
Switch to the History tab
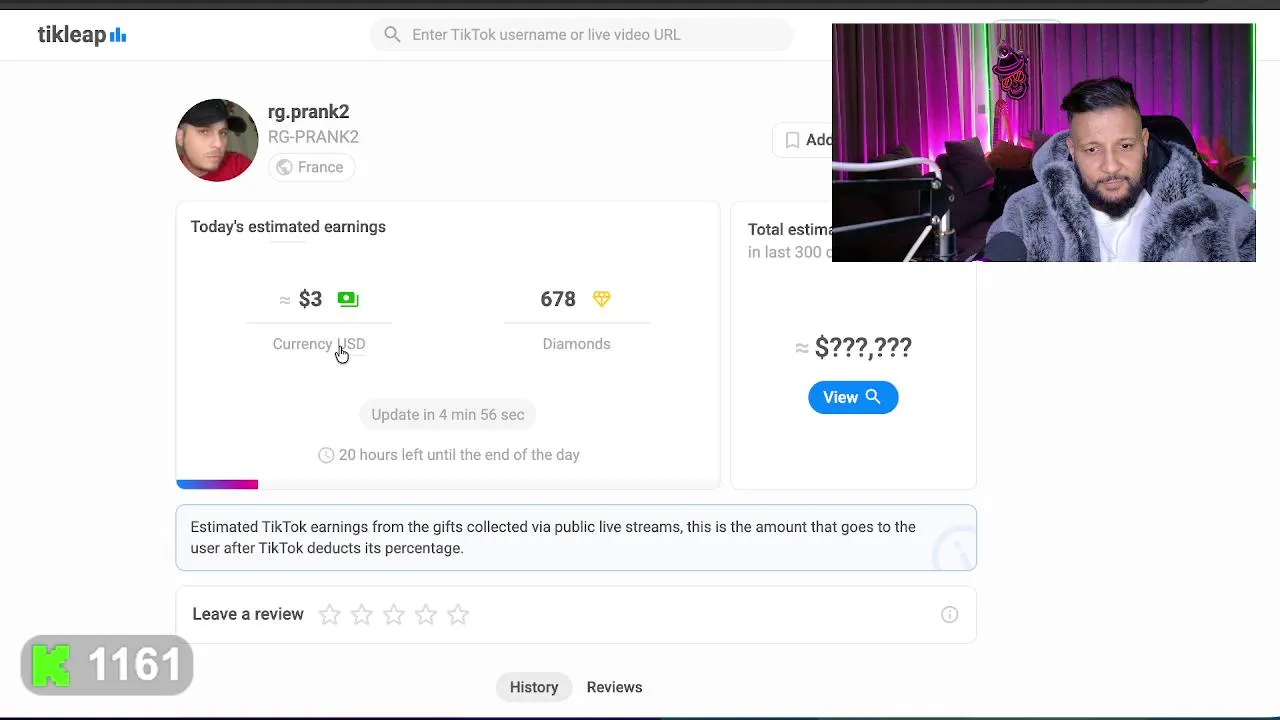tap(534, 687)
